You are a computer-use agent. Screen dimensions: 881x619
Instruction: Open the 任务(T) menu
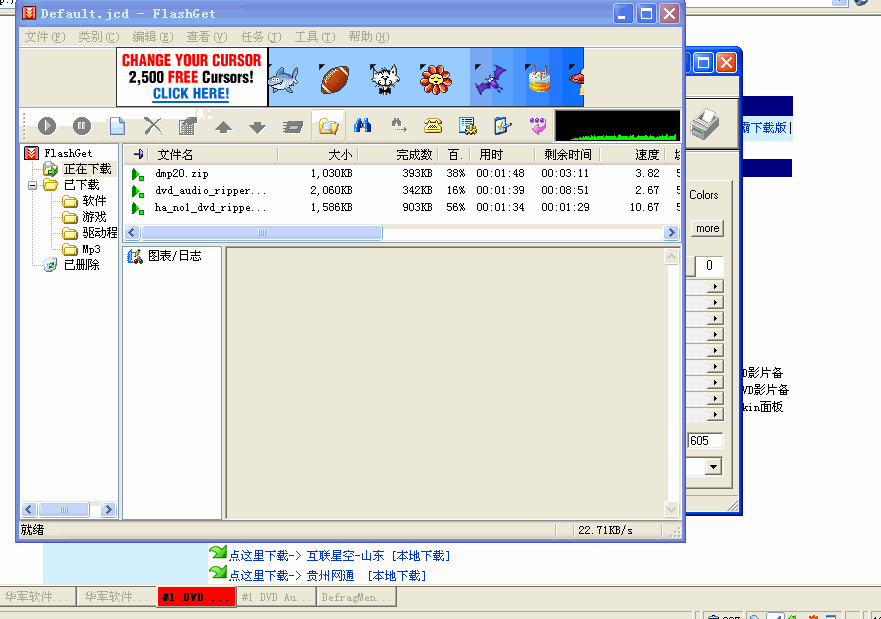pyautogui.click(x=261, y=37)
